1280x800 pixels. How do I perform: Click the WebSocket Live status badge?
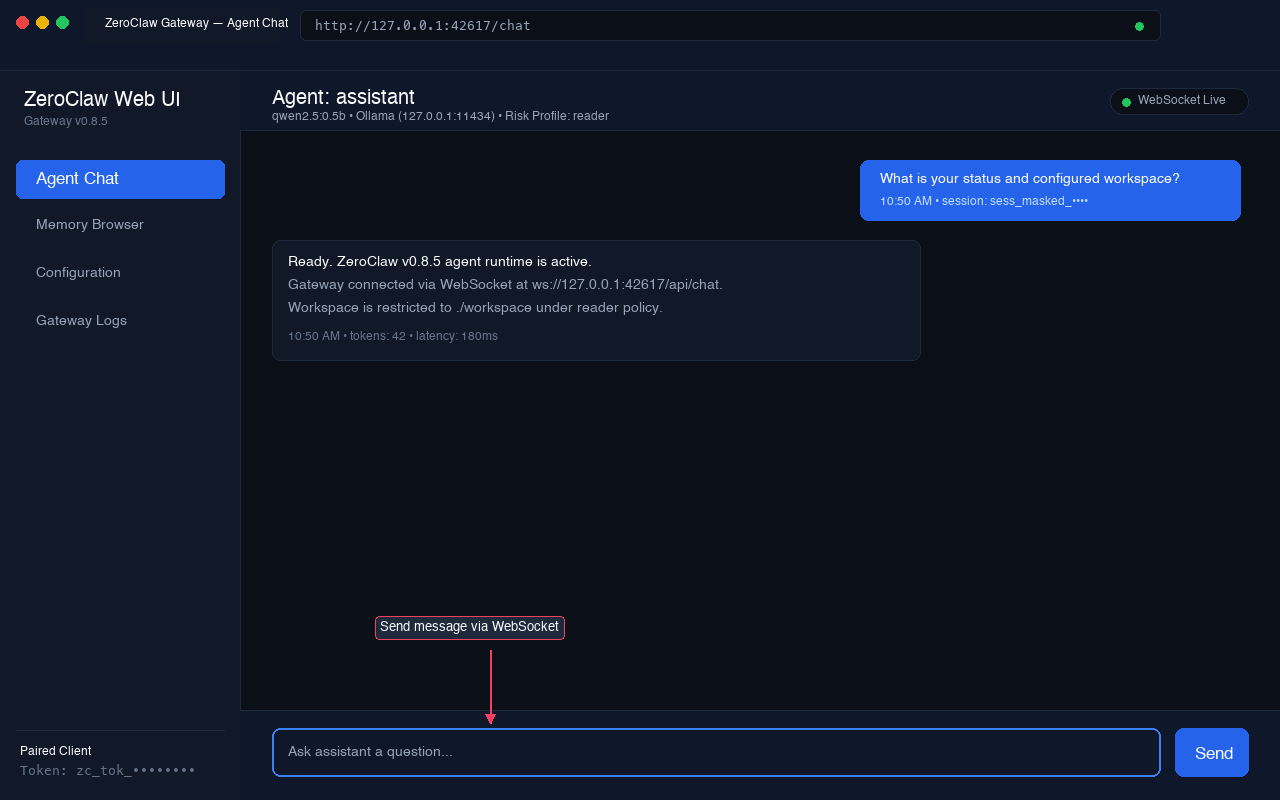pos(1179,101)
